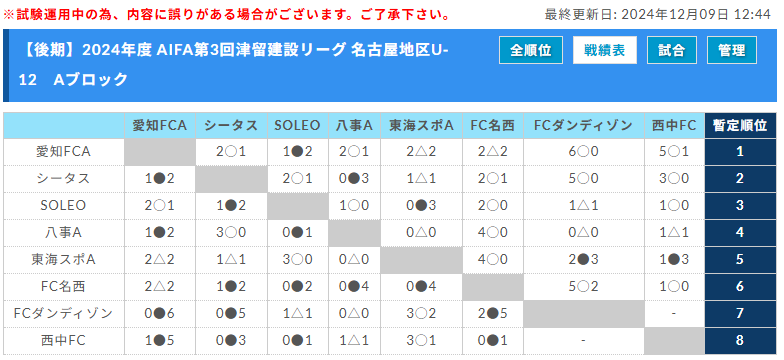Click the 3○1 result in the 西中FC row
This screenshot has width=784, height=360.
tap(421, 340)
